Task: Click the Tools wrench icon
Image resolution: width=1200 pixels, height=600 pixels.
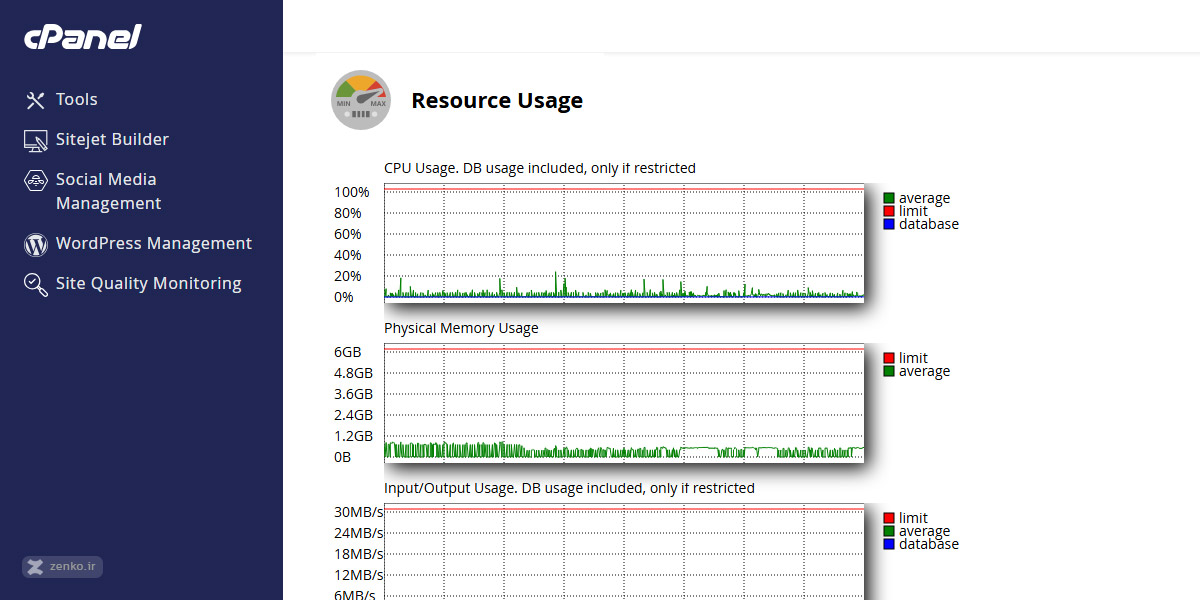Action: [x=36, y=100]
